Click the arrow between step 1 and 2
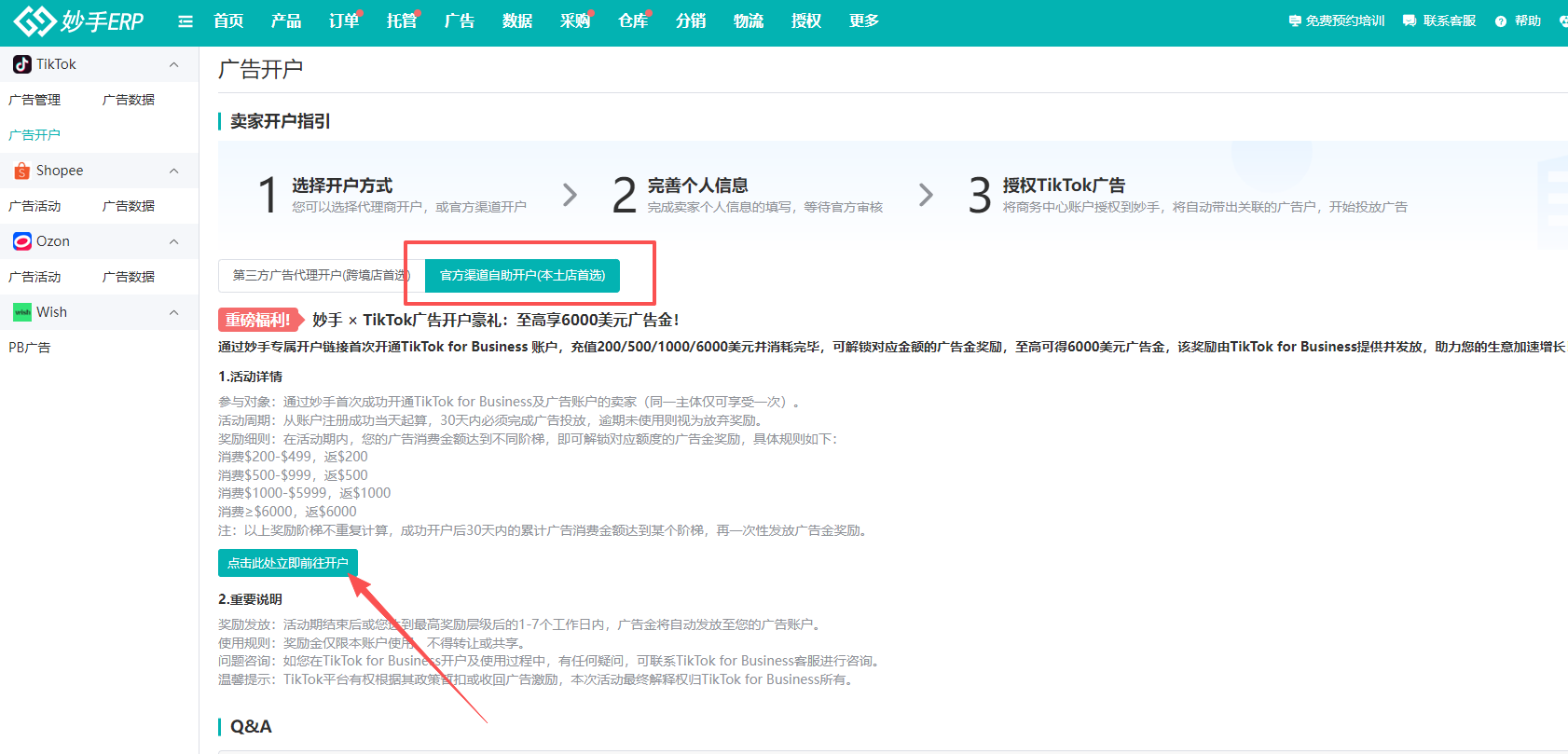 tap(570, 195)
